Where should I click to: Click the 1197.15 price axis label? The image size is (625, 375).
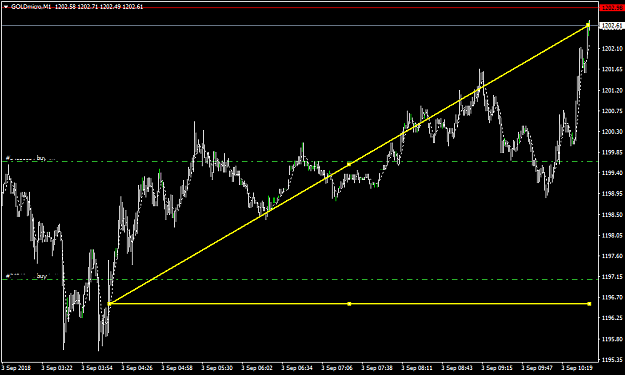click(x=612, y=277)
